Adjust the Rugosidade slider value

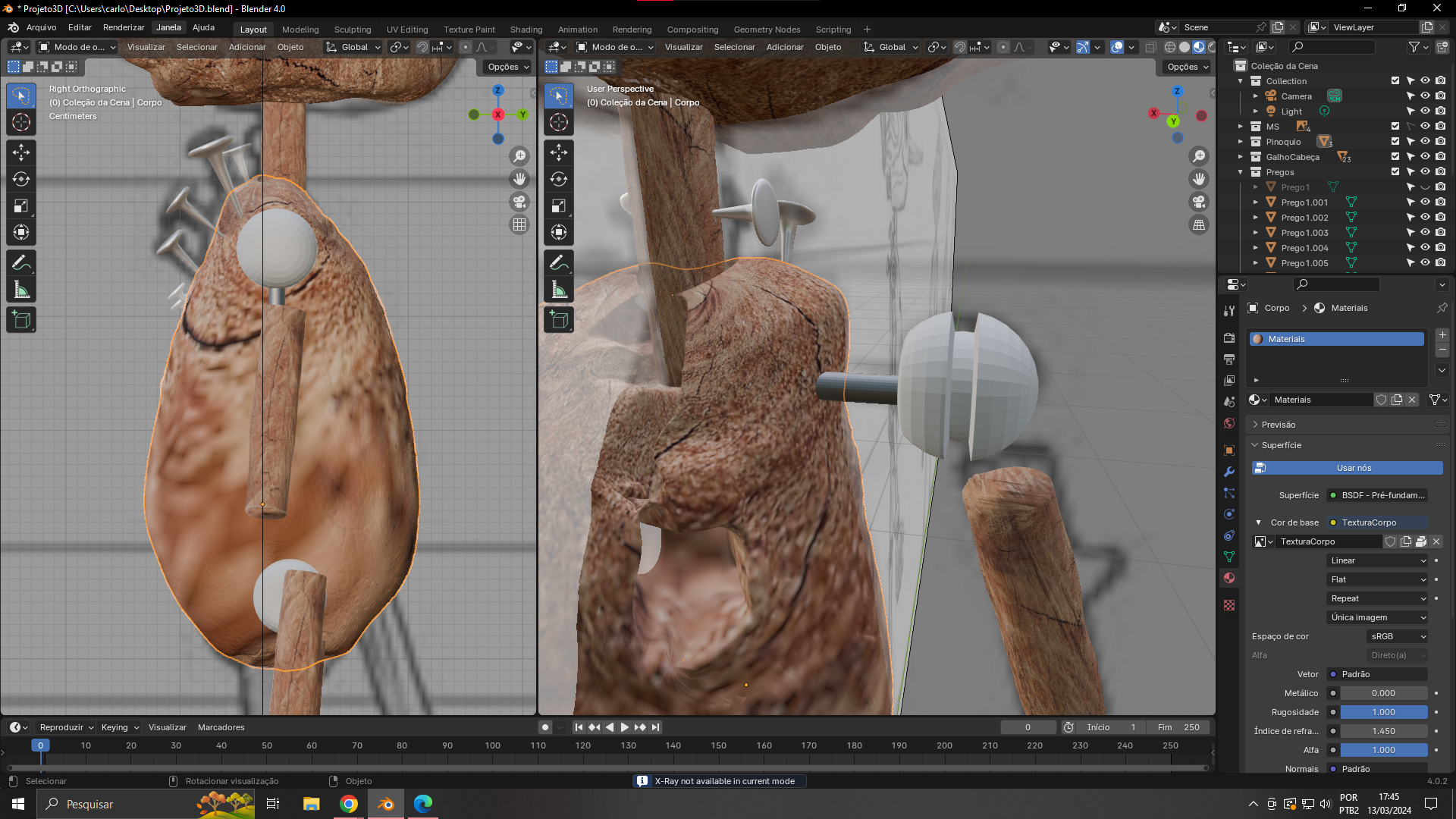[x=1383, y=712]
